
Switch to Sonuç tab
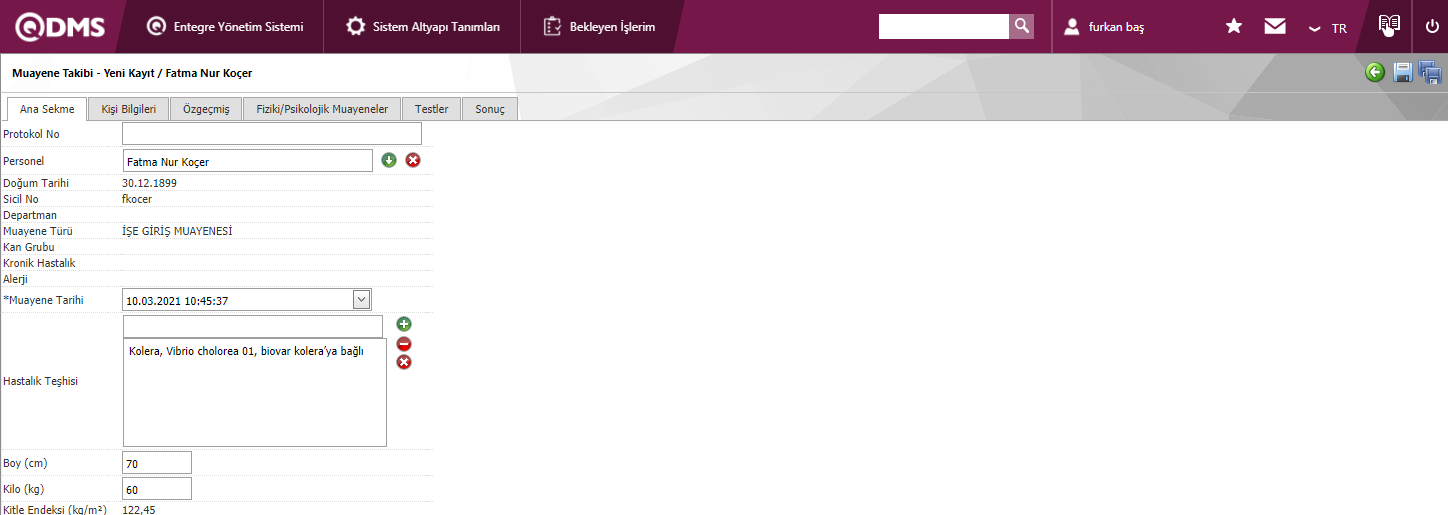pos(490,109)
